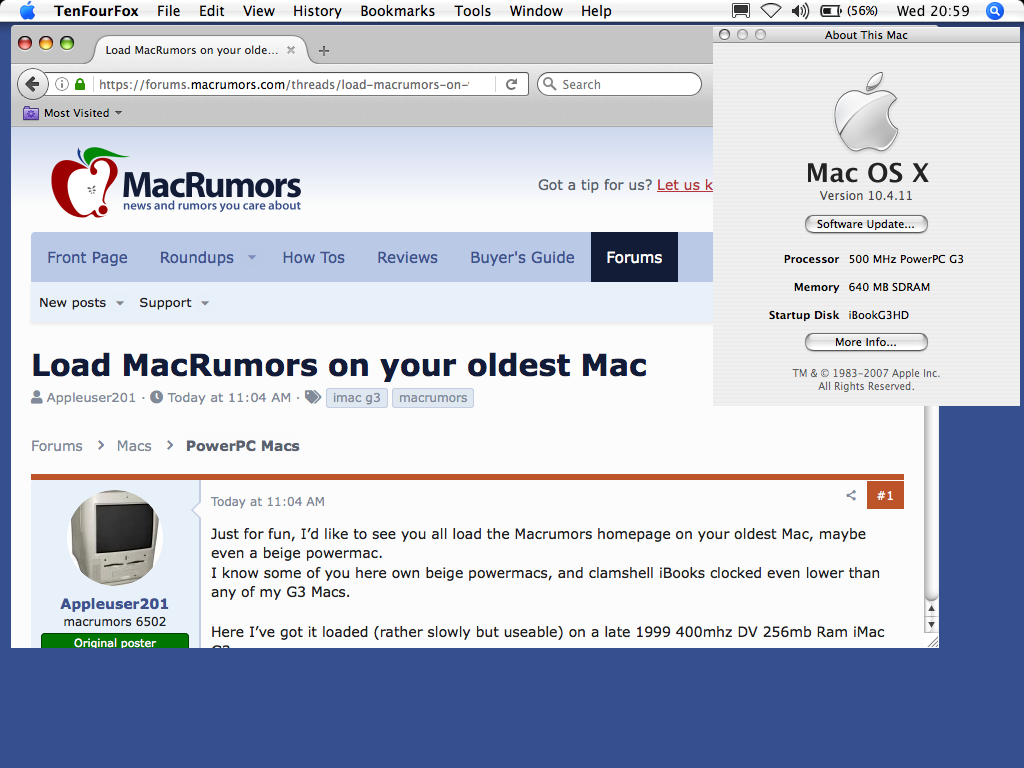Click the Appleuser201 username under avatar
Viewport: 1024px width, 768px height.
tap(115, 604)
